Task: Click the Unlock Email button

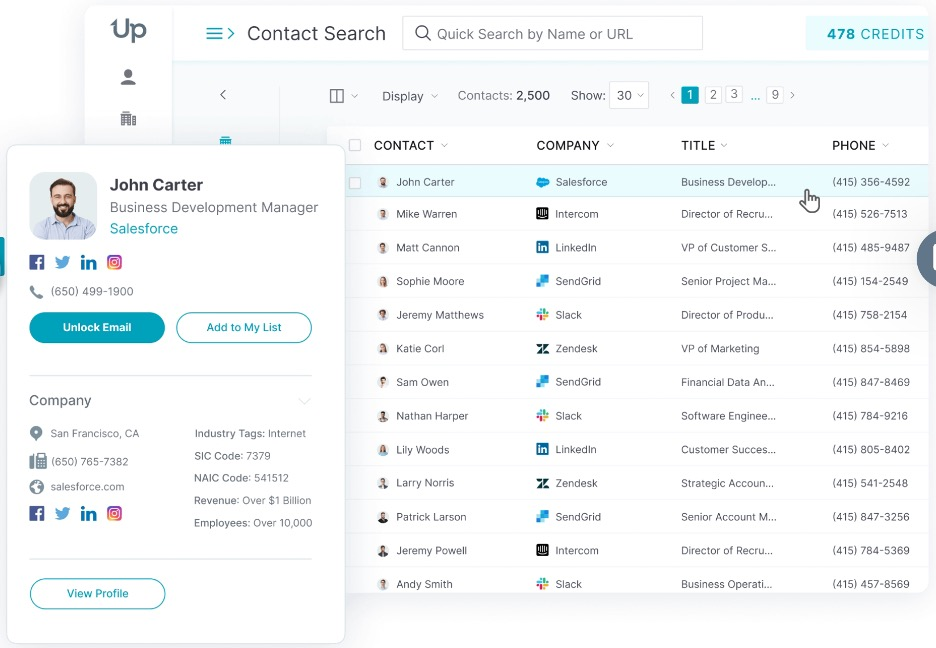Action: (97, 328)
